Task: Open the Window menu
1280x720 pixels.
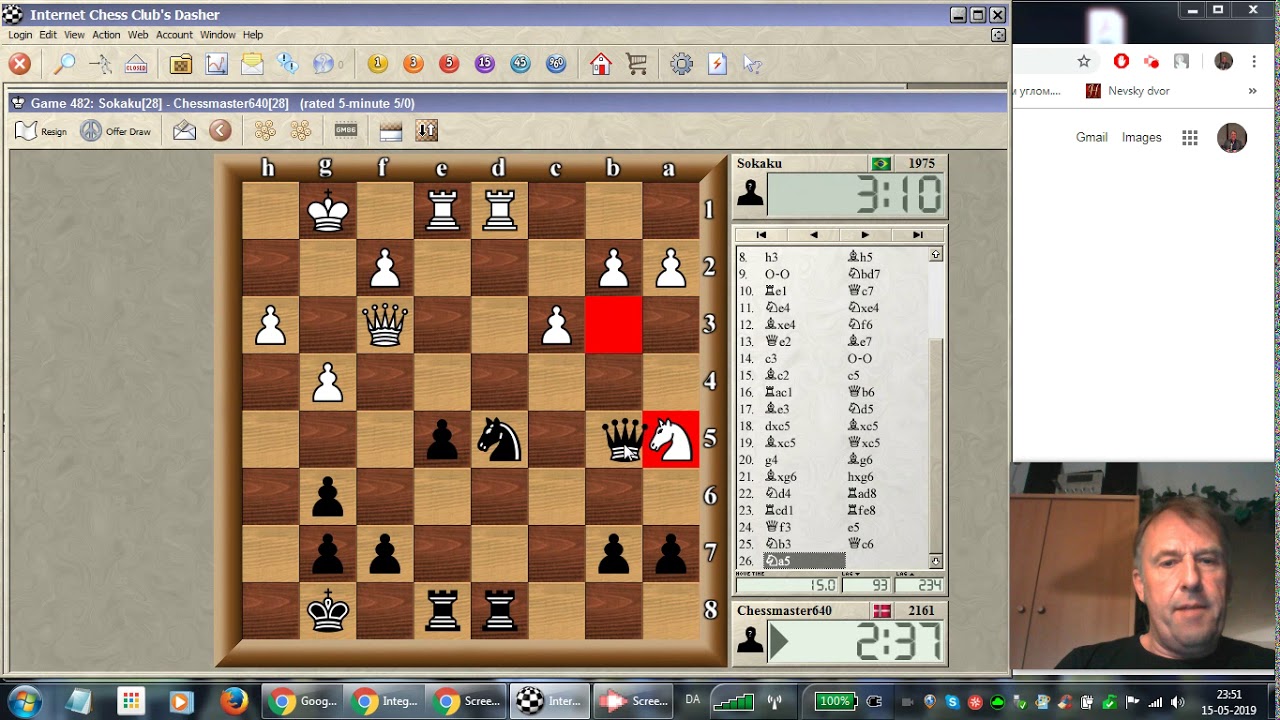Action: point(218,35)
